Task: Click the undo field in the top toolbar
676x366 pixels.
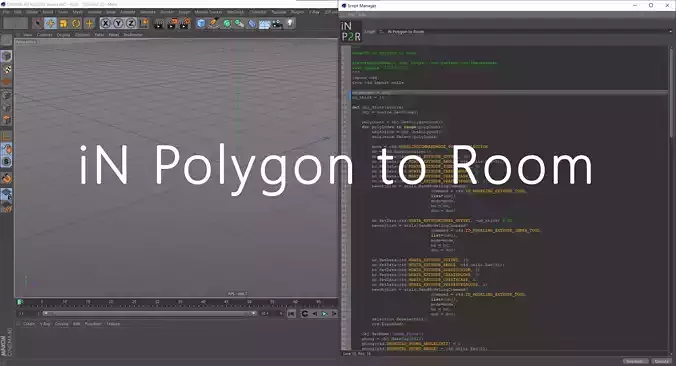Action: (16, 23)
